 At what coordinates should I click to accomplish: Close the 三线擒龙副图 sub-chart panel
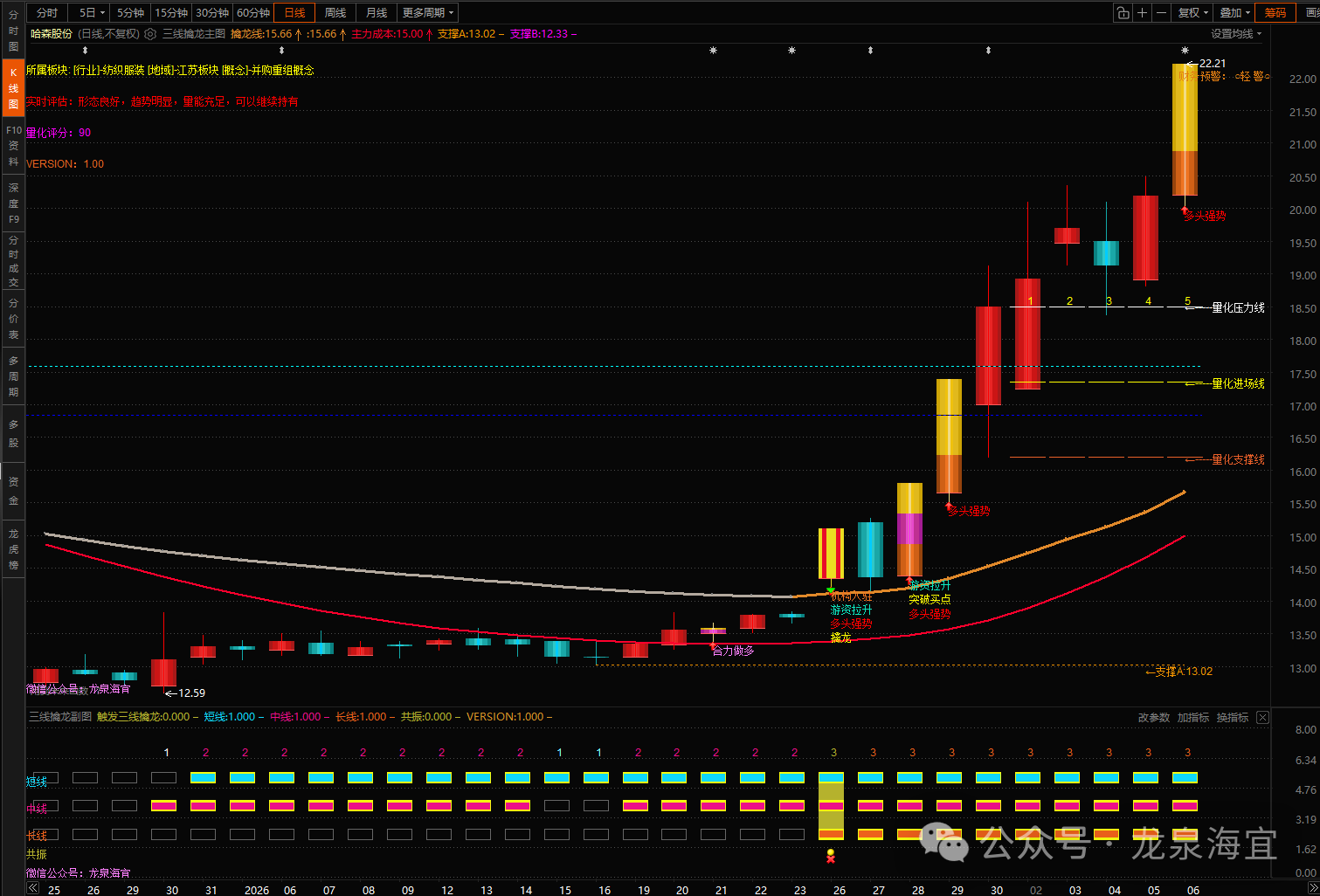click(1262, 717)
